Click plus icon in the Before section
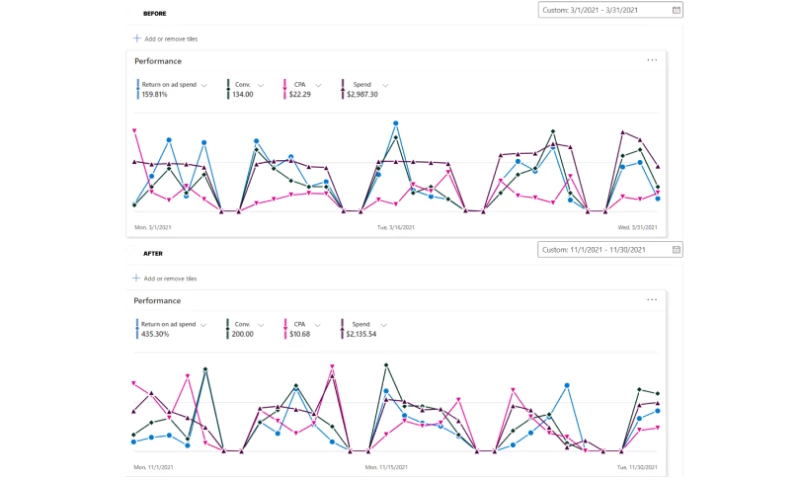Viewport: 800px width, 480px height. click(137, 38)
